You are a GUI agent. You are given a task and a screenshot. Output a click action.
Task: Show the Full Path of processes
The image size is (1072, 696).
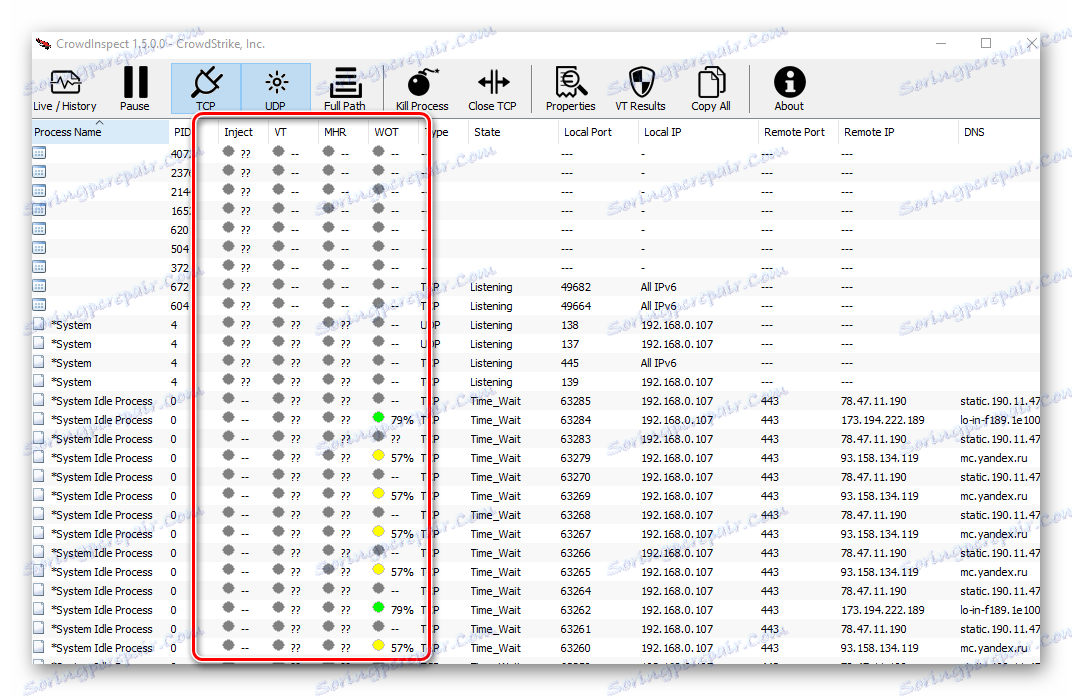[345, 89]
